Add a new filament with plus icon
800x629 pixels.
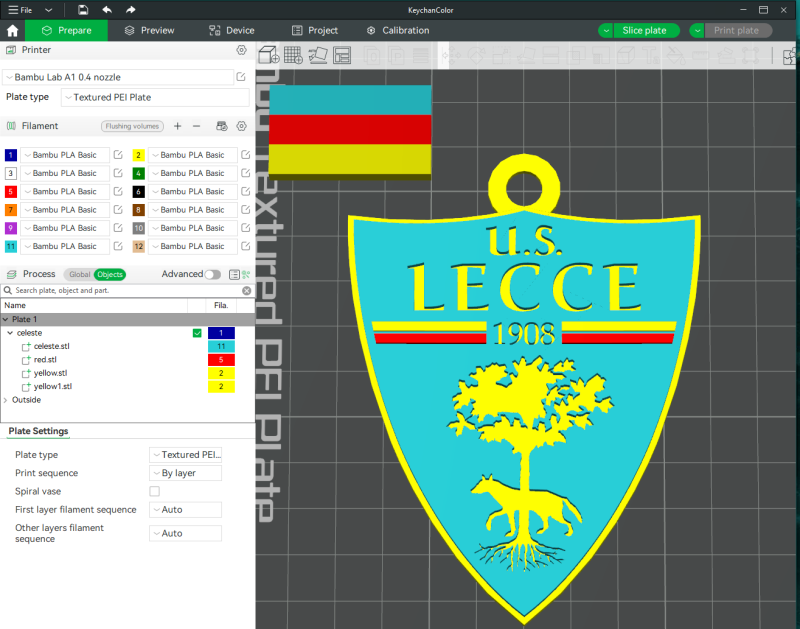coord(178,126)
